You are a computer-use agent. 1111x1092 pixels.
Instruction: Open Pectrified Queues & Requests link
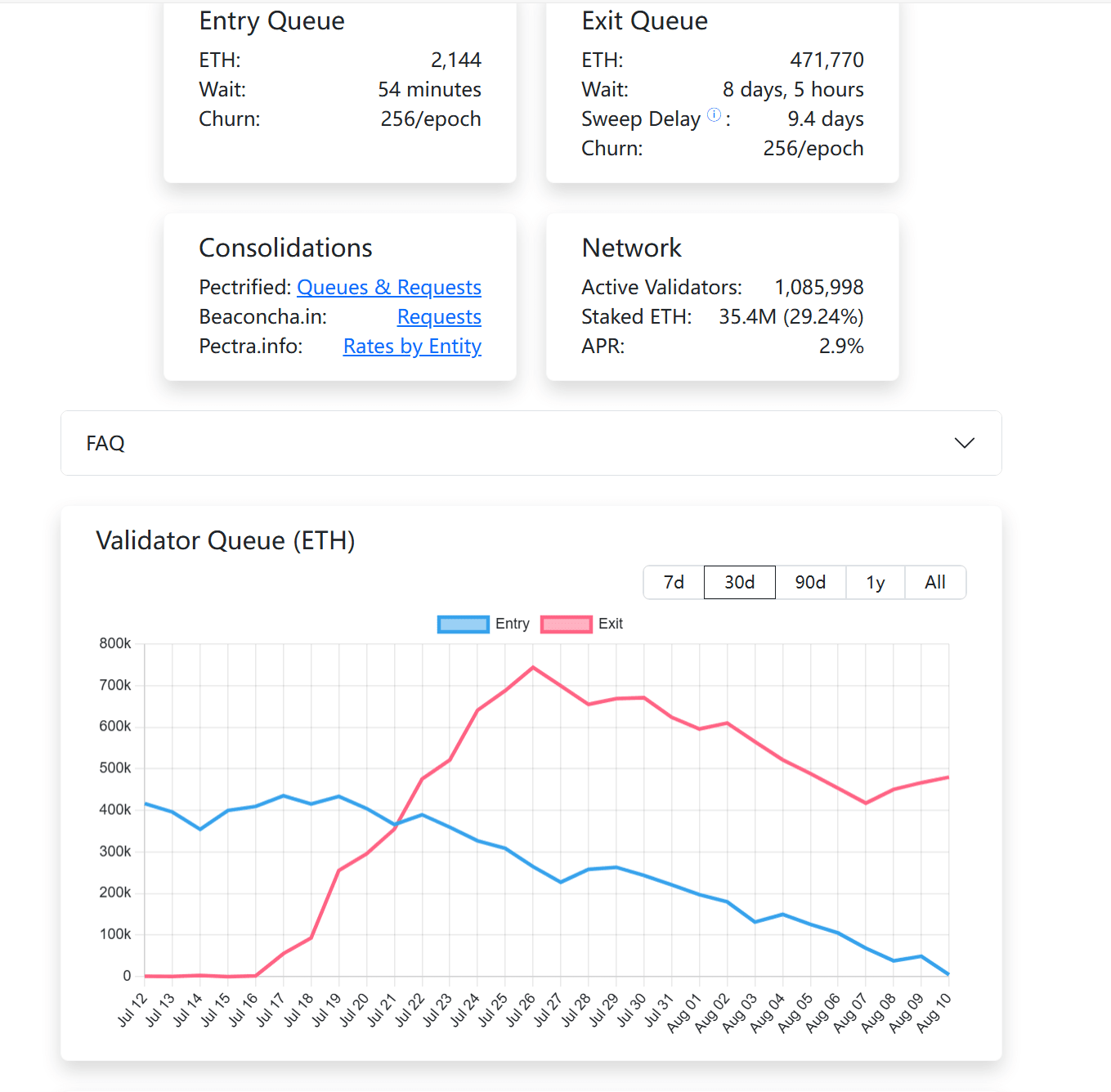click(x=388, y=288)
